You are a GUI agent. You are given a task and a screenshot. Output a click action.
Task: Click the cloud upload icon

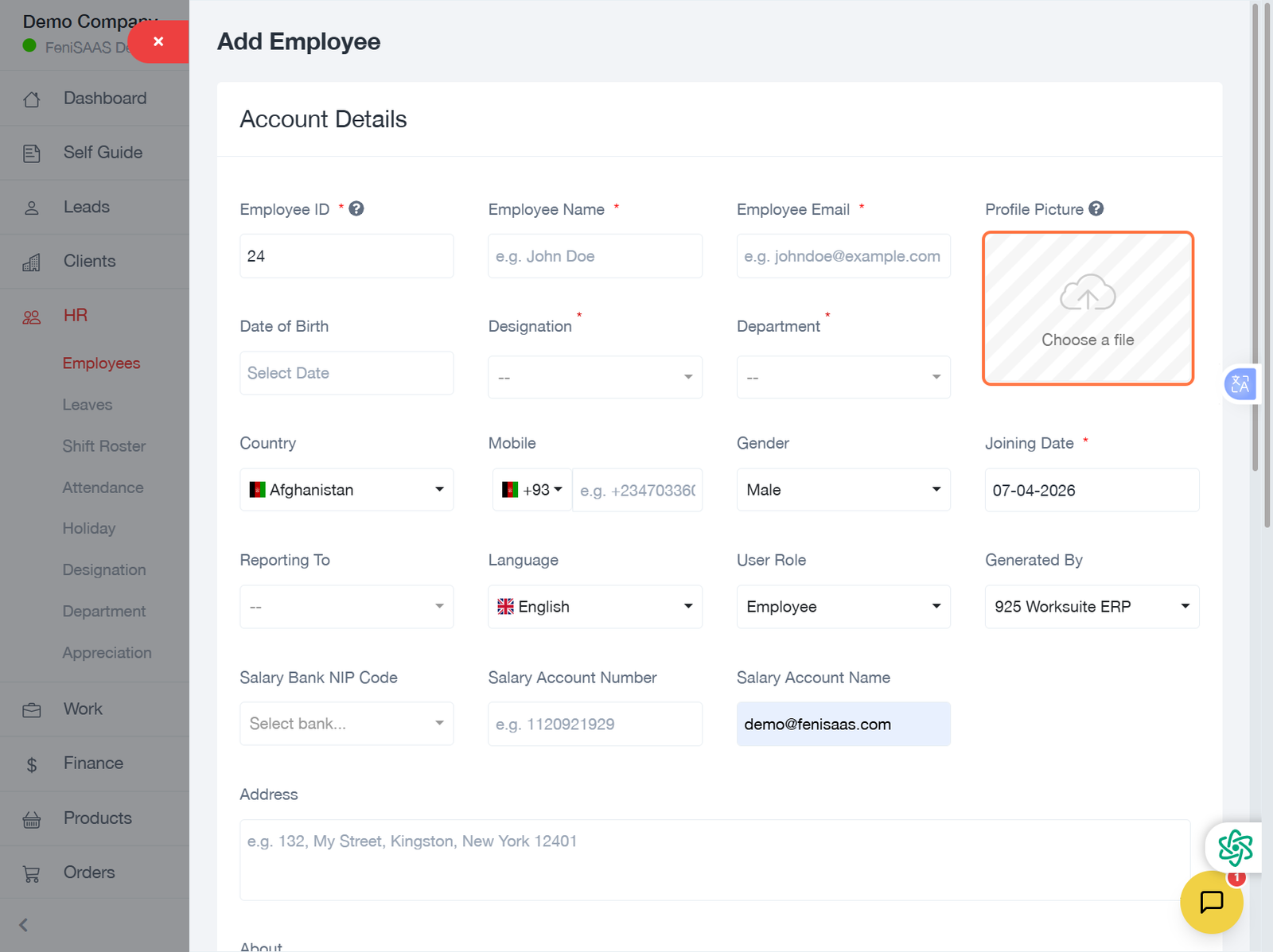tap(1088, 293)
